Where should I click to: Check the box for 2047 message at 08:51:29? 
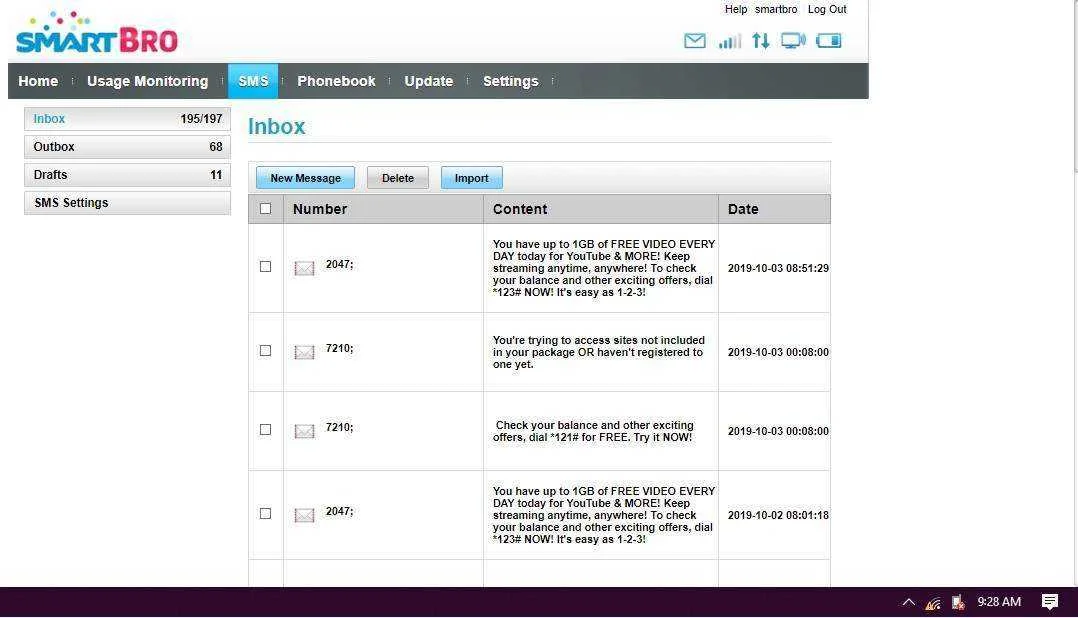coord(265,266)
